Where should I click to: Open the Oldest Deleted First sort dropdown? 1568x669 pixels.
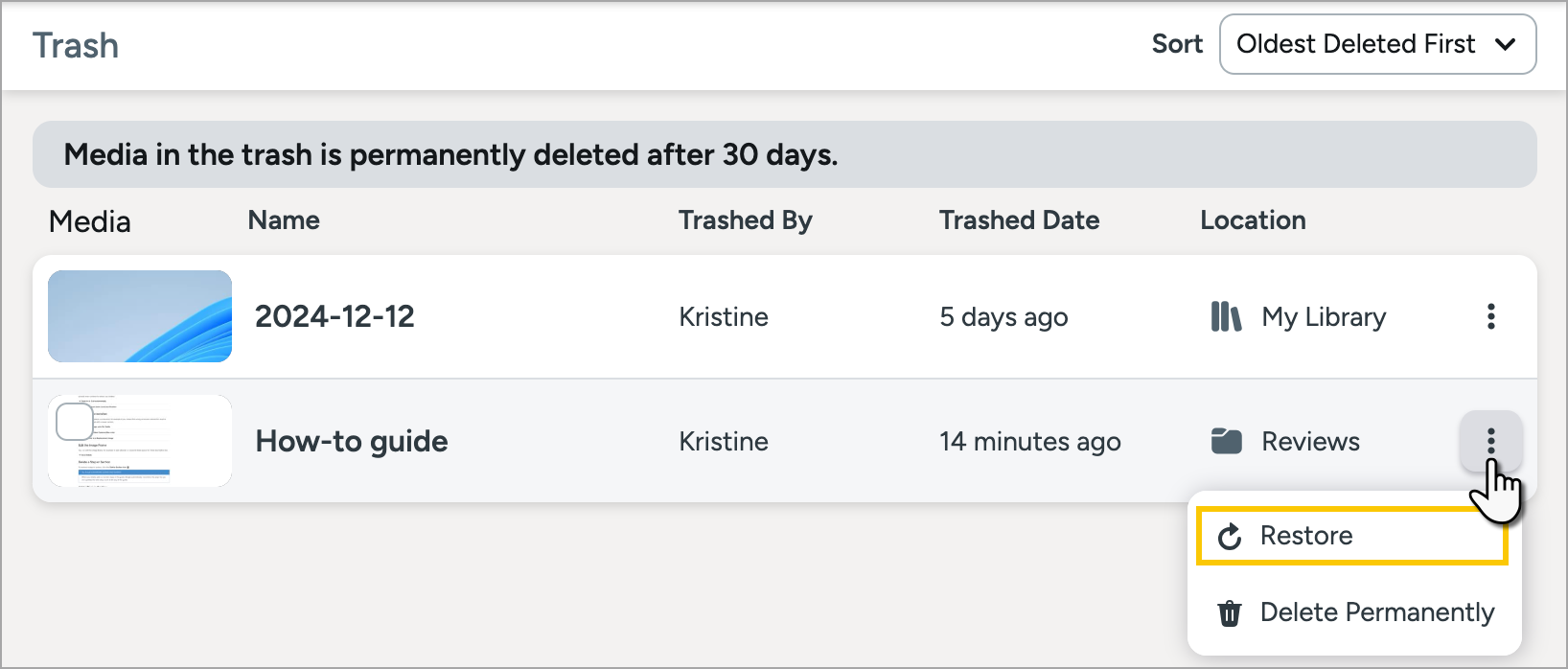pyautogui.click(x=1377, y=44)
